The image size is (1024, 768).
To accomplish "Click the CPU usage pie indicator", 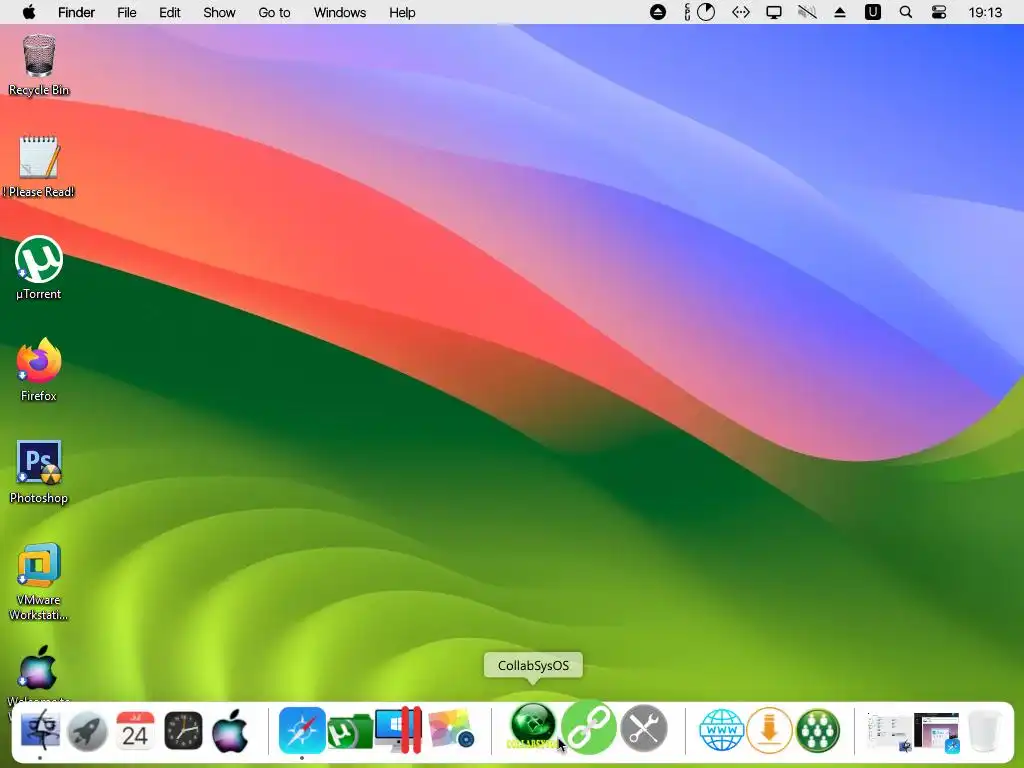I will coord(705,12).
